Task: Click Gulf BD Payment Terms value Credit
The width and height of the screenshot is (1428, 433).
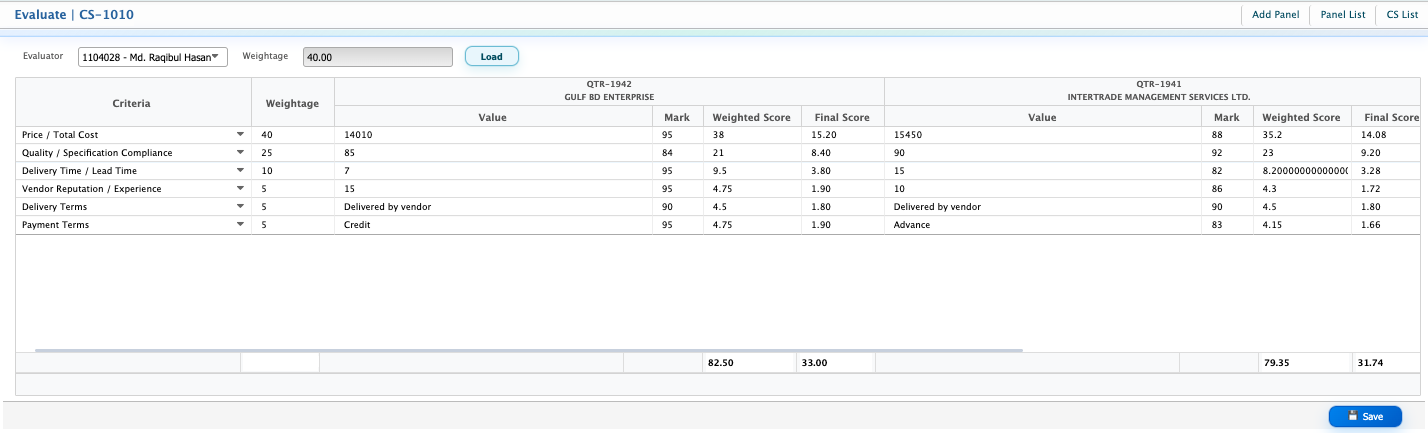Action: pyautogui.click(x=493, y=224)
